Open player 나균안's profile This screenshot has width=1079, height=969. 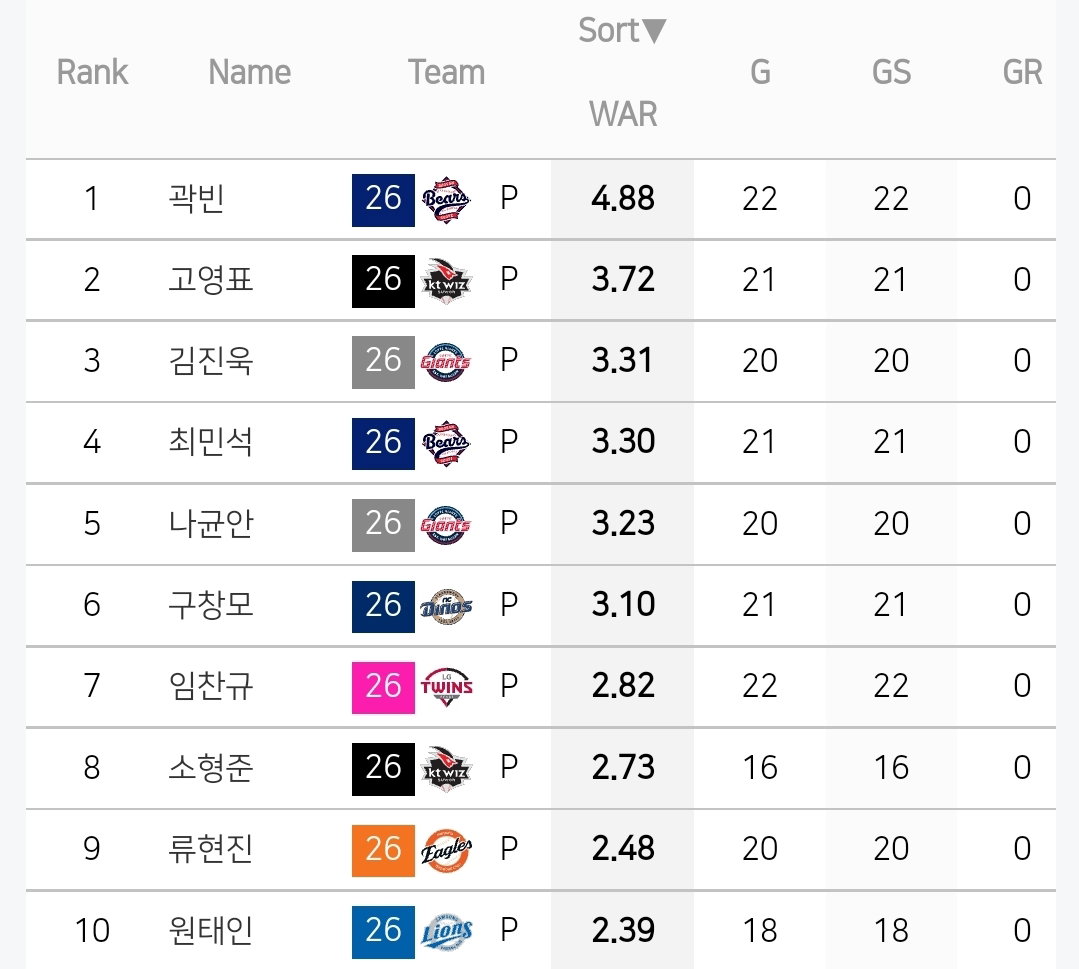click(211, 524)
